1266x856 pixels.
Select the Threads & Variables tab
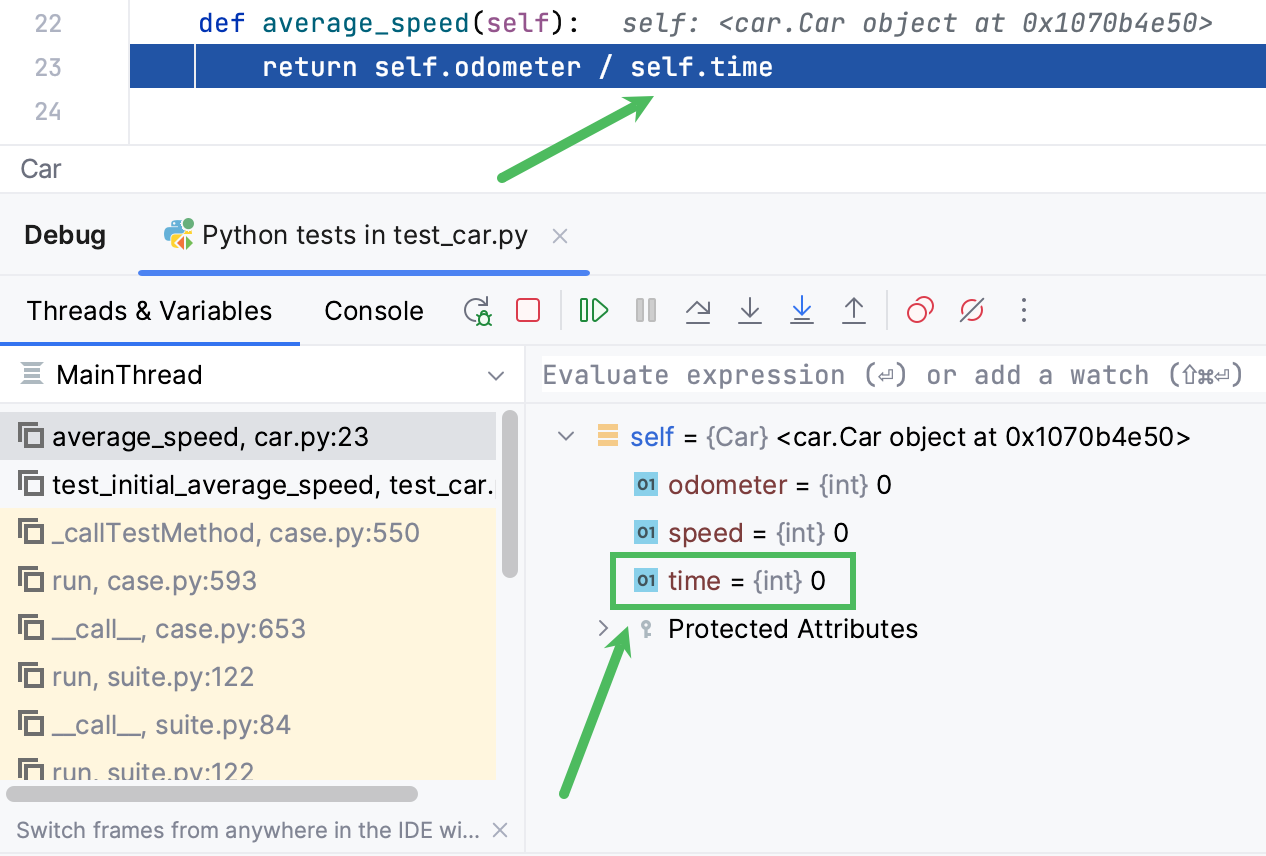[149, 310]
